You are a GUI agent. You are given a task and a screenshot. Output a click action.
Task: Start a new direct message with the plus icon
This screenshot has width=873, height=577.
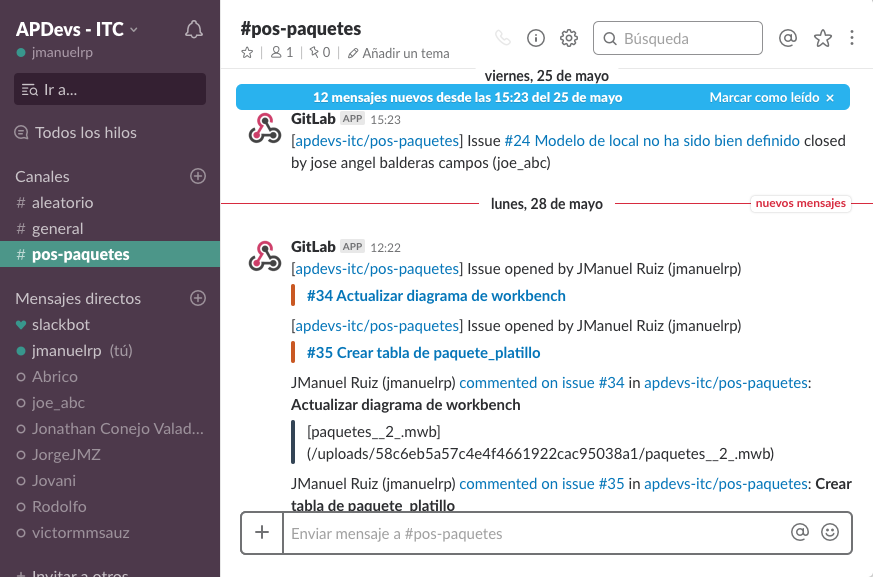click(x=198, y=298)
